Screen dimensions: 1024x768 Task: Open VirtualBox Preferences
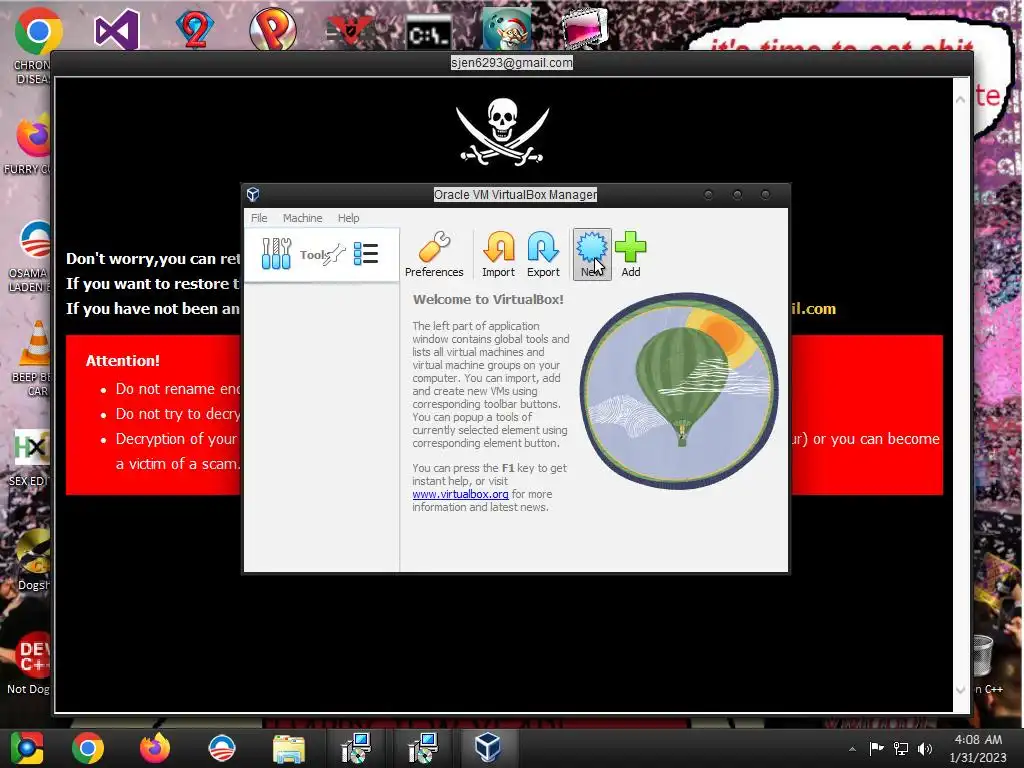tap(434, 254)
